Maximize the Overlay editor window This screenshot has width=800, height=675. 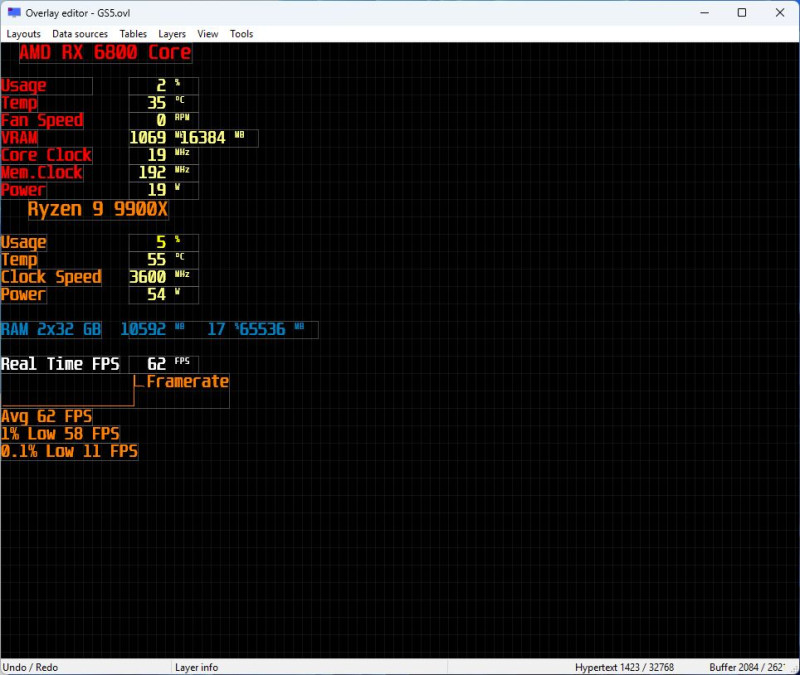tap(742, 13)
